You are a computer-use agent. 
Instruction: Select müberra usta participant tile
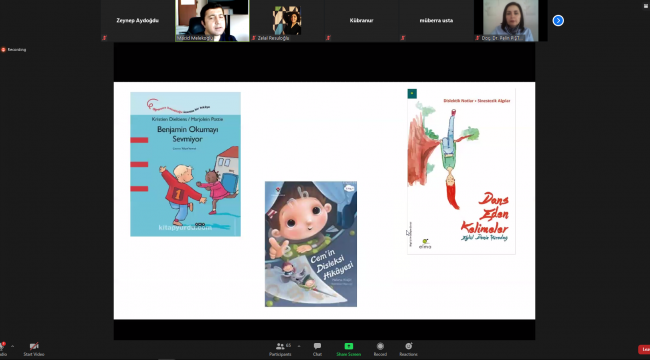pyautogui.click(x=436, y=21)
